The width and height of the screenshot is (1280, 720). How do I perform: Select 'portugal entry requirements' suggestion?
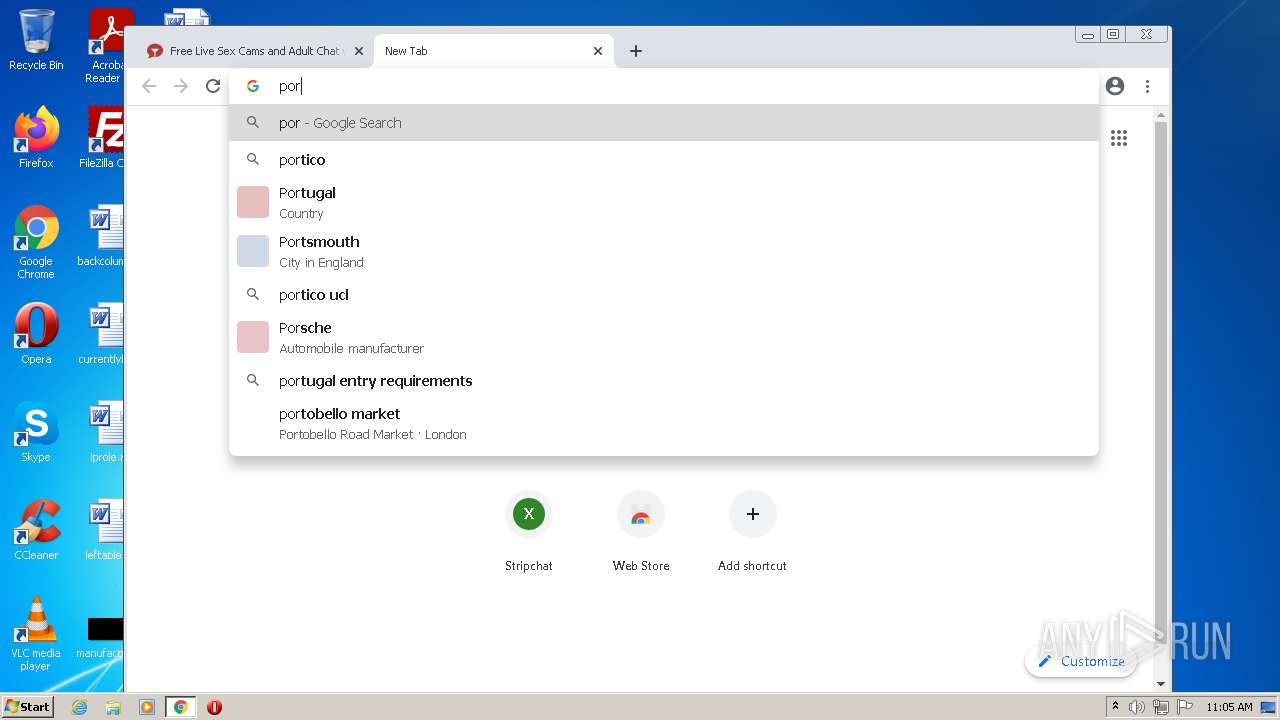click(x=664, y=381)
